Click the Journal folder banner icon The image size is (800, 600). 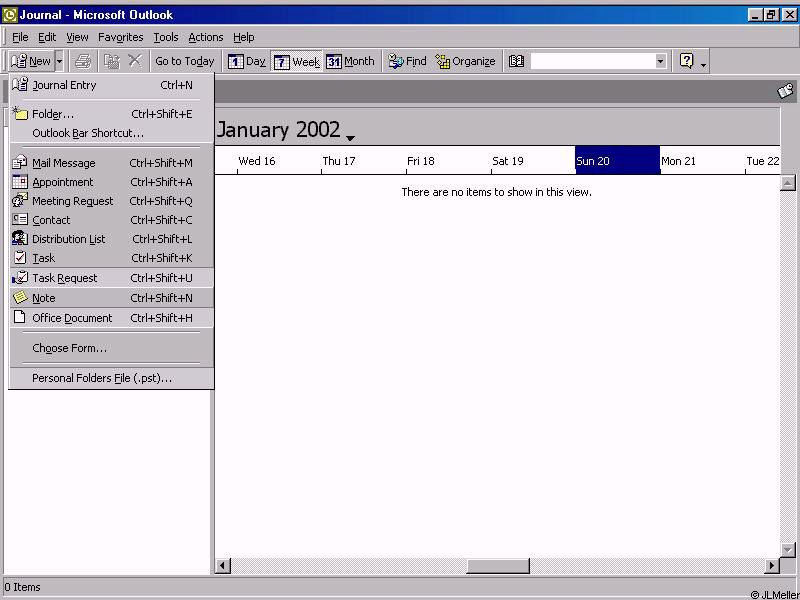(x=786, y=91)
